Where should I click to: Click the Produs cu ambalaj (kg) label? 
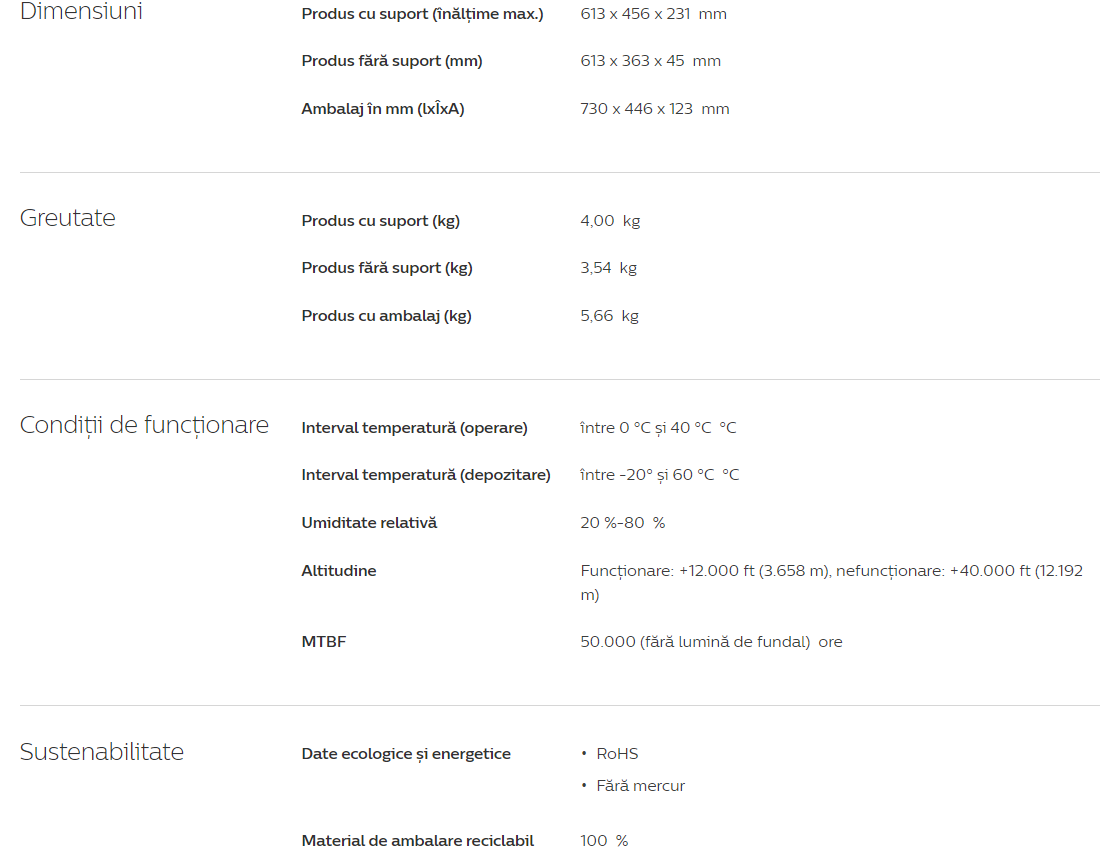(387, 316)
